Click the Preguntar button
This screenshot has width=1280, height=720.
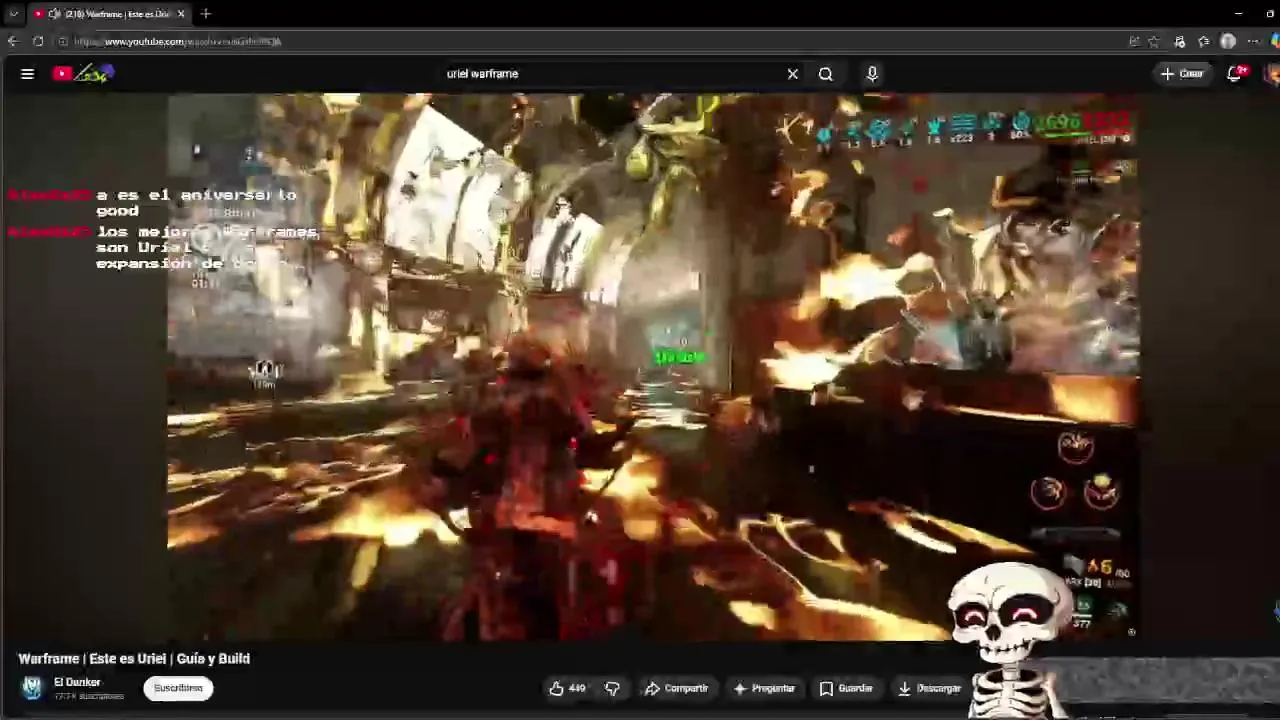coord(764,688)
